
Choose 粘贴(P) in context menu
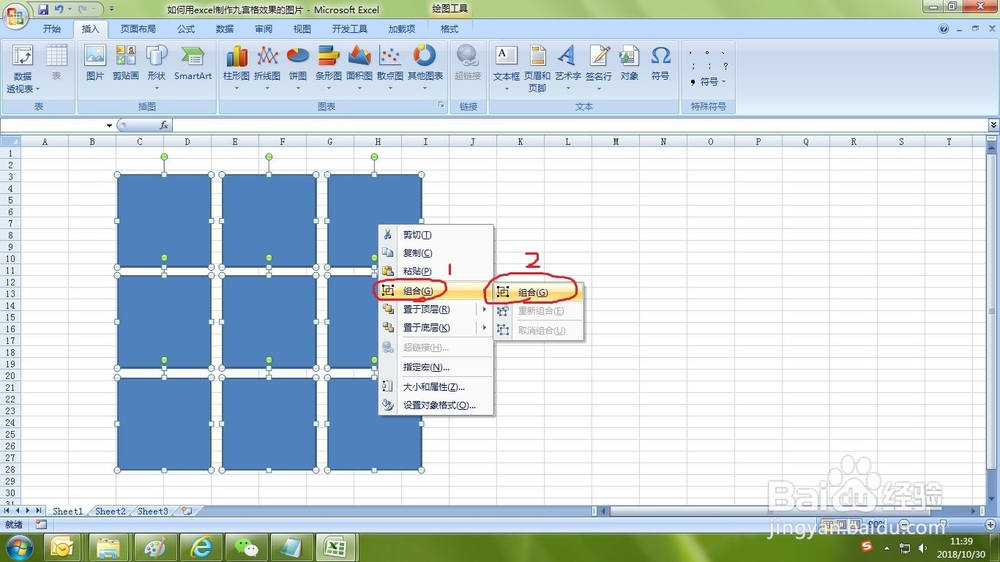pos(436,271)
